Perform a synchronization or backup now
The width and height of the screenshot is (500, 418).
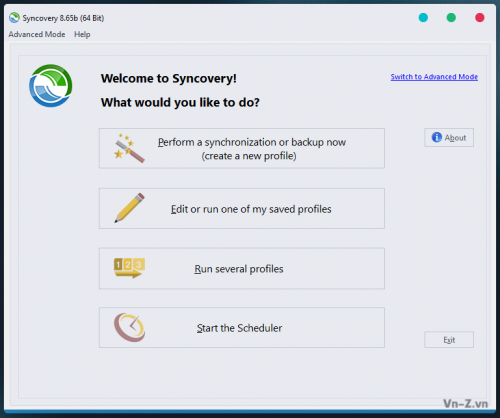(242, 148)
